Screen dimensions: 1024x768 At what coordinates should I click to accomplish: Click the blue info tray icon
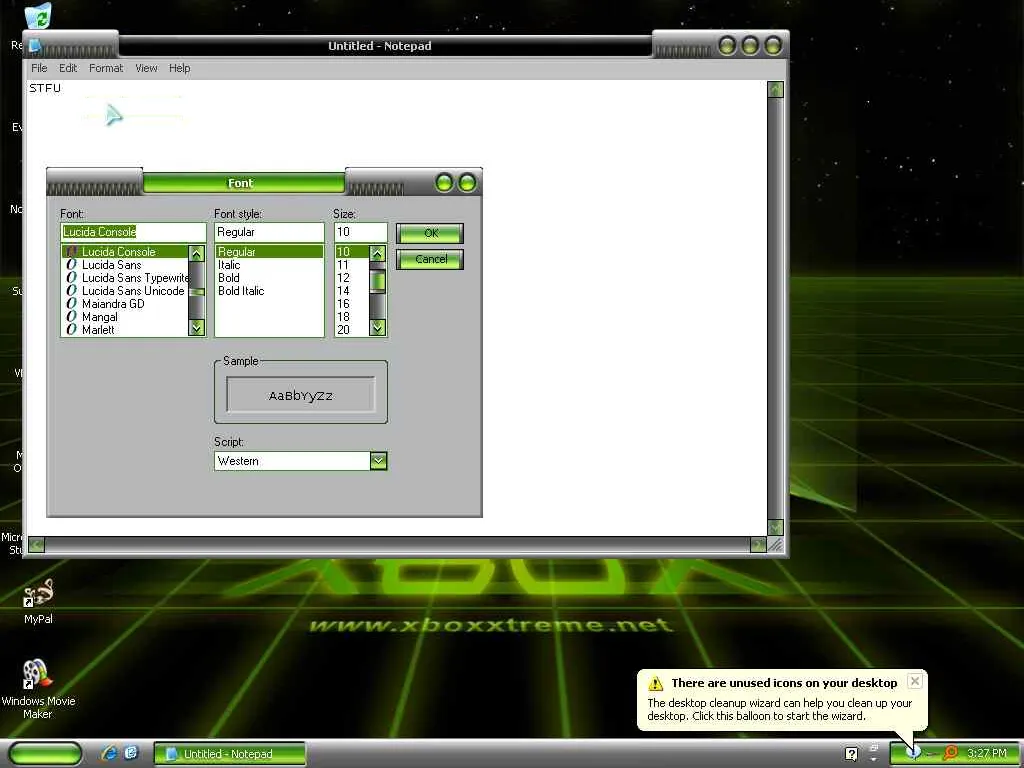point(914,752)
